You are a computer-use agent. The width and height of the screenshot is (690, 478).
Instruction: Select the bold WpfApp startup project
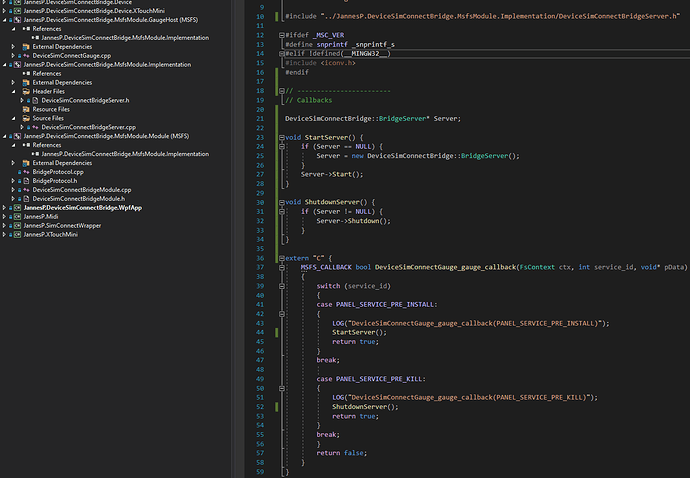pos(83,208)
